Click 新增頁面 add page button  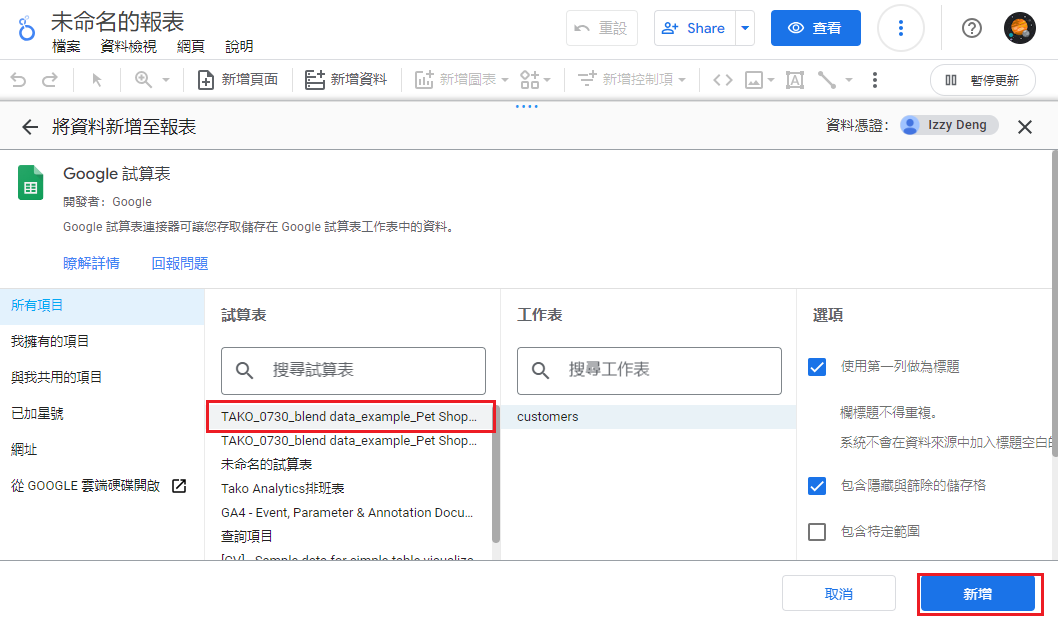[238, 80]
